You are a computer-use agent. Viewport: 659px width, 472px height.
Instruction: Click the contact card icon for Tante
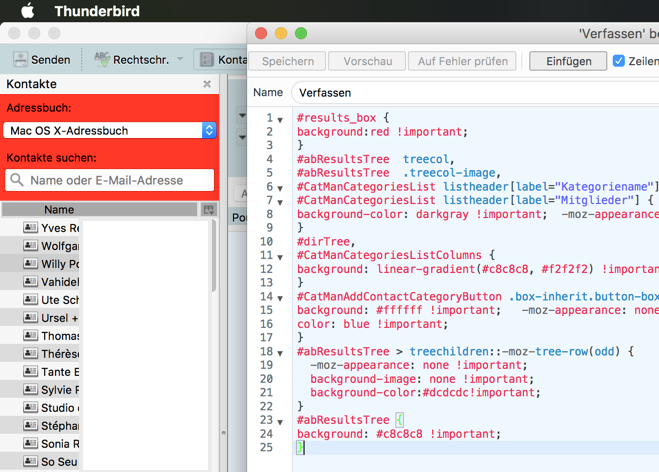point(30,372)
